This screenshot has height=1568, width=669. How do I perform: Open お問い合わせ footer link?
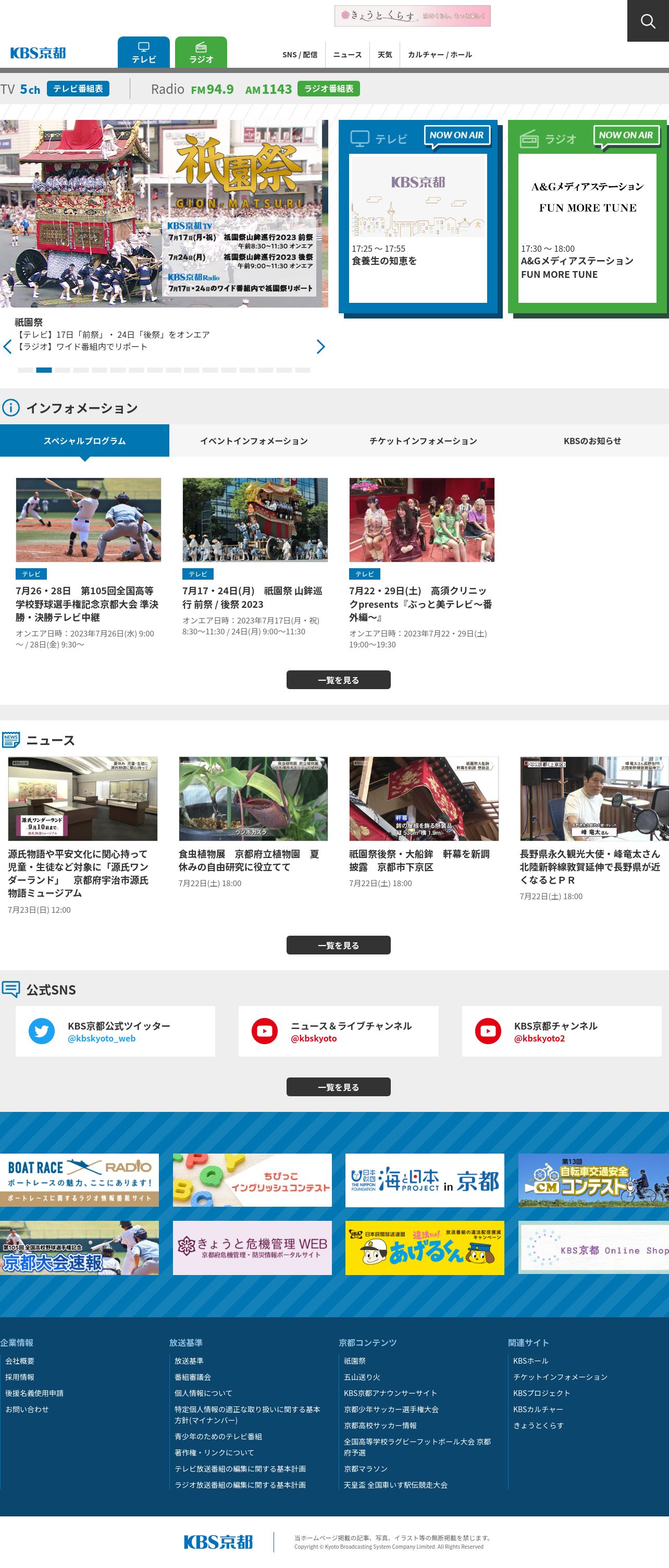point(27,1409)
